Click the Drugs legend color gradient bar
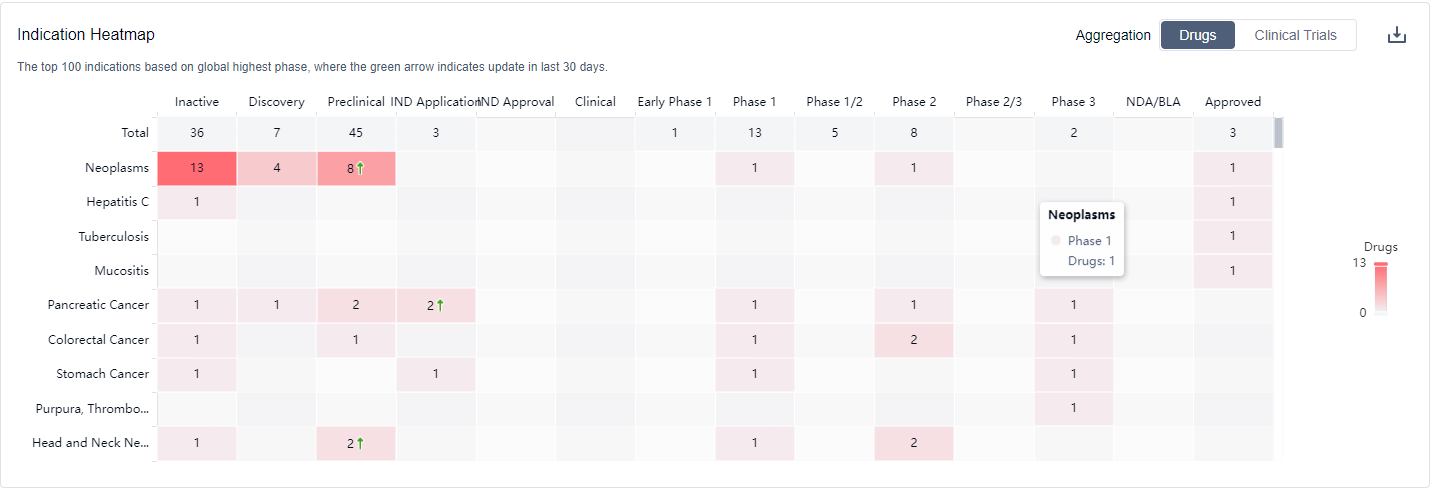Image resolution: width=1435 pixels, height=493 pixels. click(x=1380, y=289)
